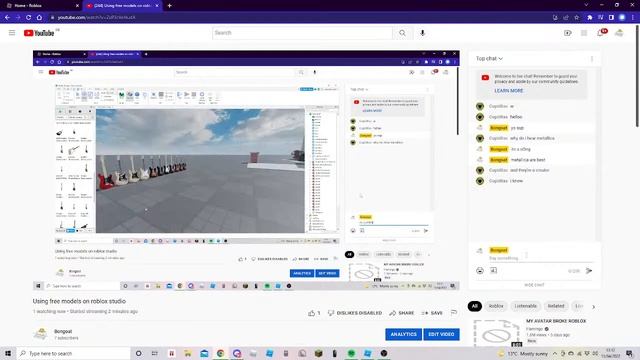Click the flag report icon next to Save
640x360 pixels.
(454, 313)
